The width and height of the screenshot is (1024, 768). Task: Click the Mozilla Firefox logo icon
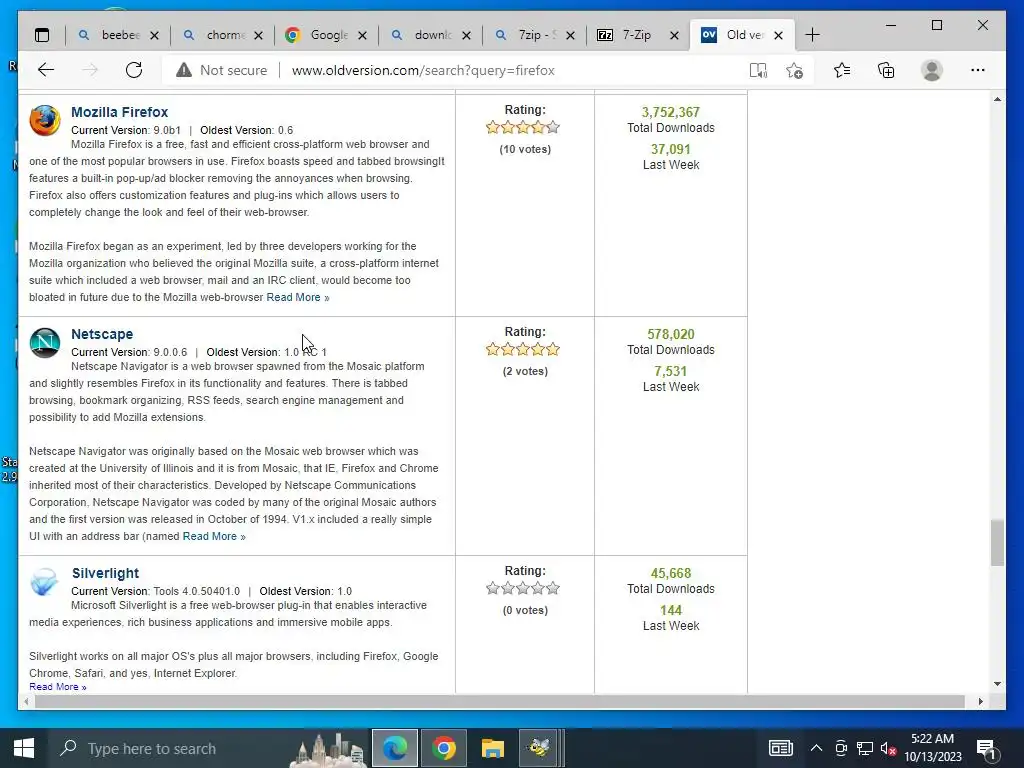(x=44, y=120)
